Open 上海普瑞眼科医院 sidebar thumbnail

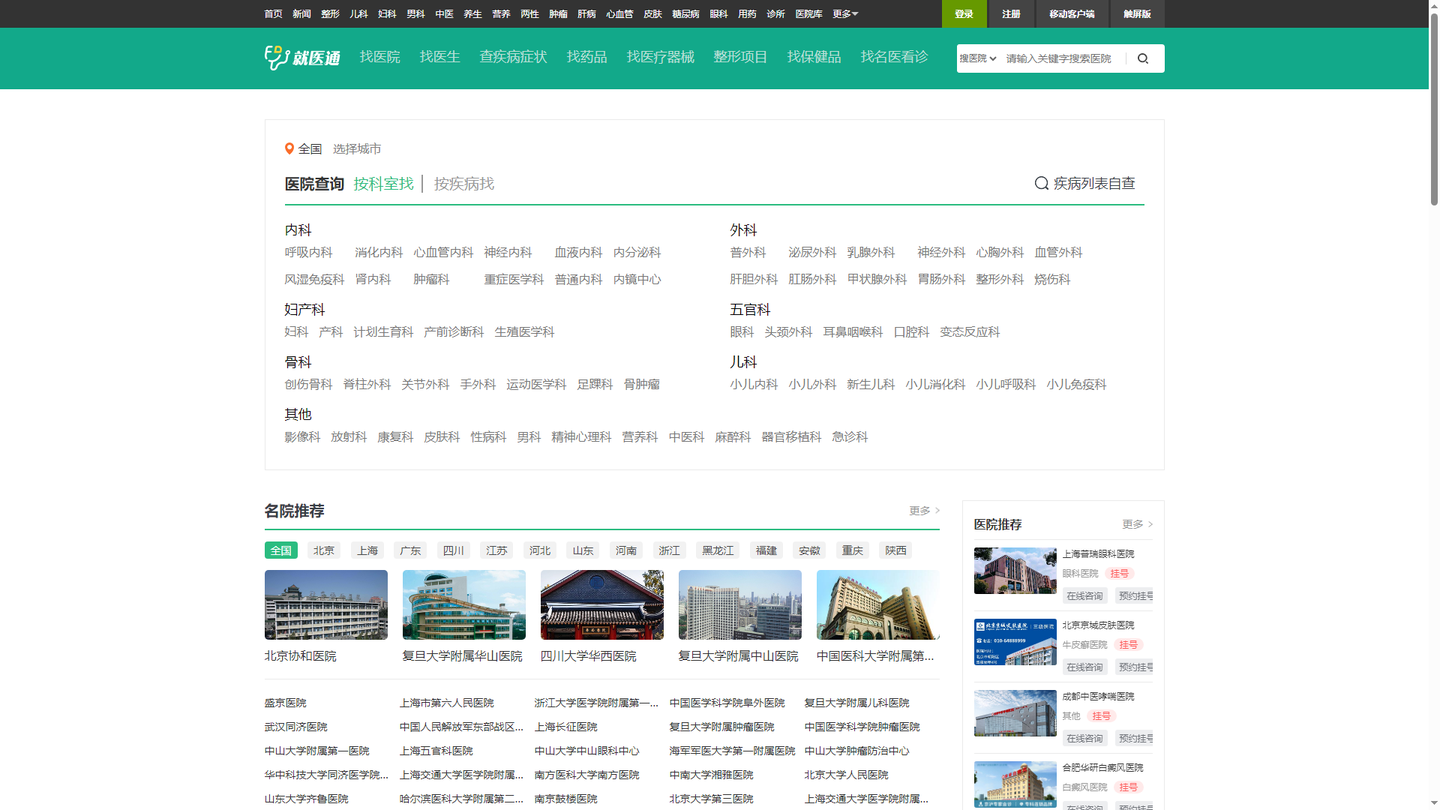coord(1015,571)
